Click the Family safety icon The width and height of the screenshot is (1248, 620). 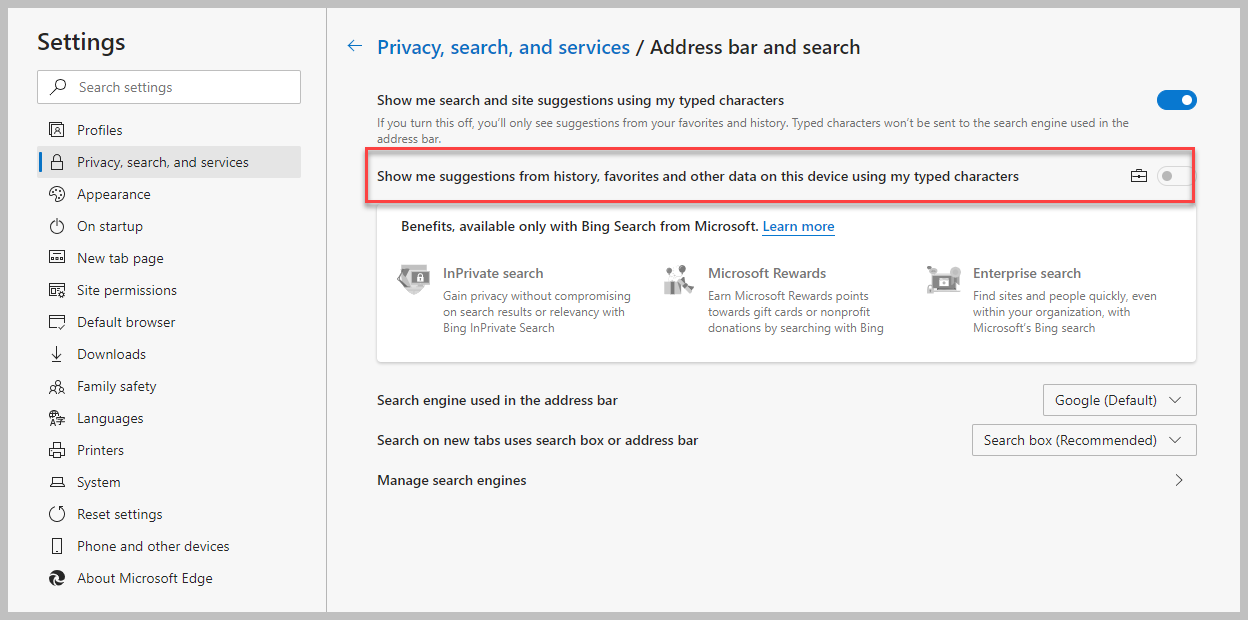coord(57,386)
